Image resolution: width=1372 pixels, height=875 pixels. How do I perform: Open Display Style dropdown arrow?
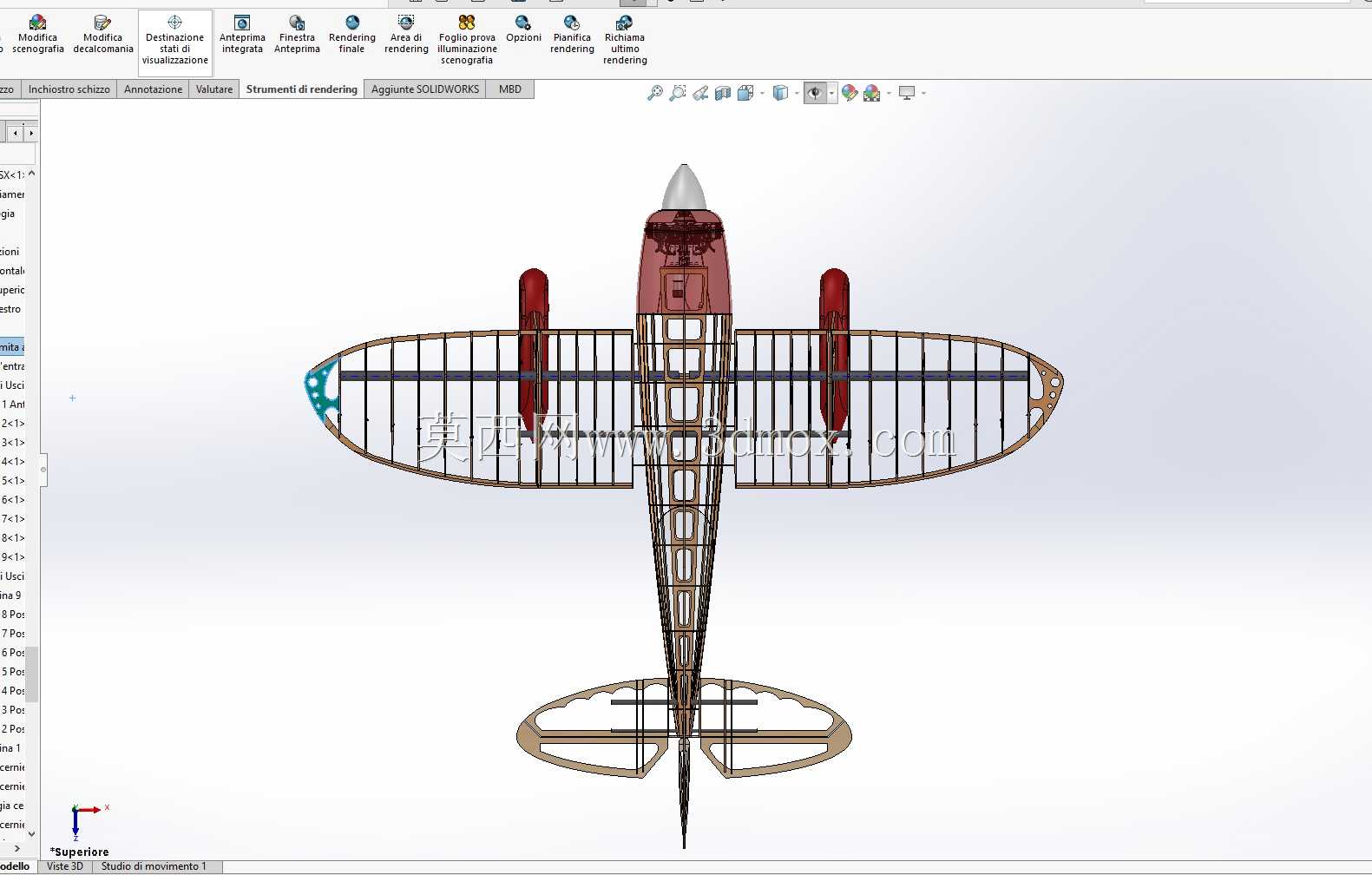(797, 93)
